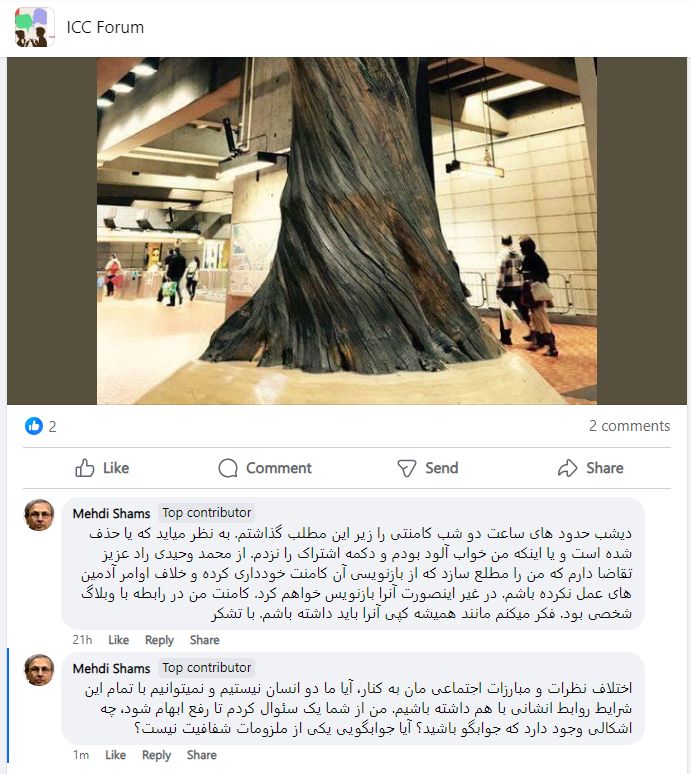Like the 21h-old comment

coord(118,640)
